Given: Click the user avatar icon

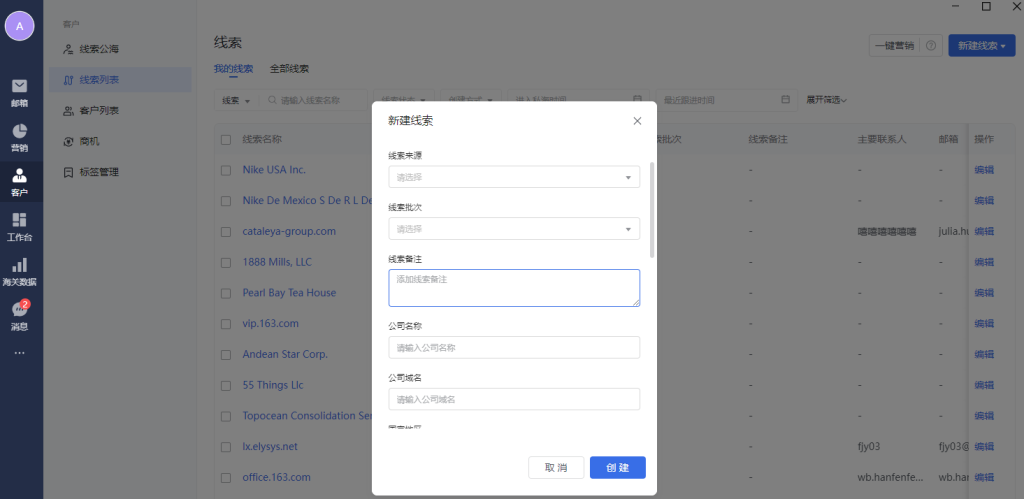Looking at the screenshot, I should pyautogui.click(x=20, y=26).
